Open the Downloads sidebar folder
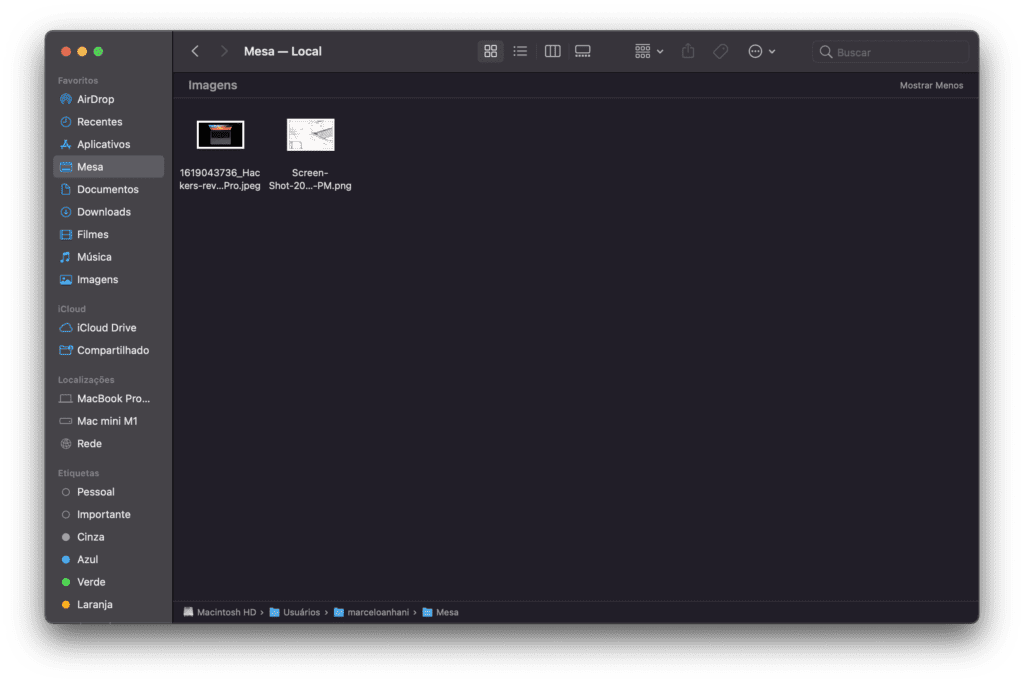The height and width of the screenshot is (683, 1024). (103, 212)
